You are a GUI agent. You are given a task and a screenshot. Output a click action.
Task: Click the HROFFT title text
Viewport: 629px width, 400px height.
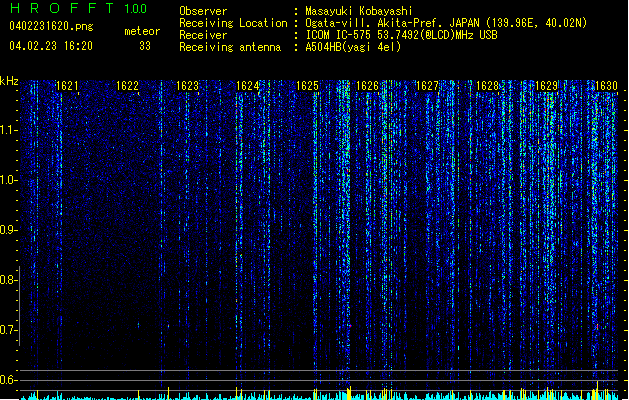(x=62, y=8)
